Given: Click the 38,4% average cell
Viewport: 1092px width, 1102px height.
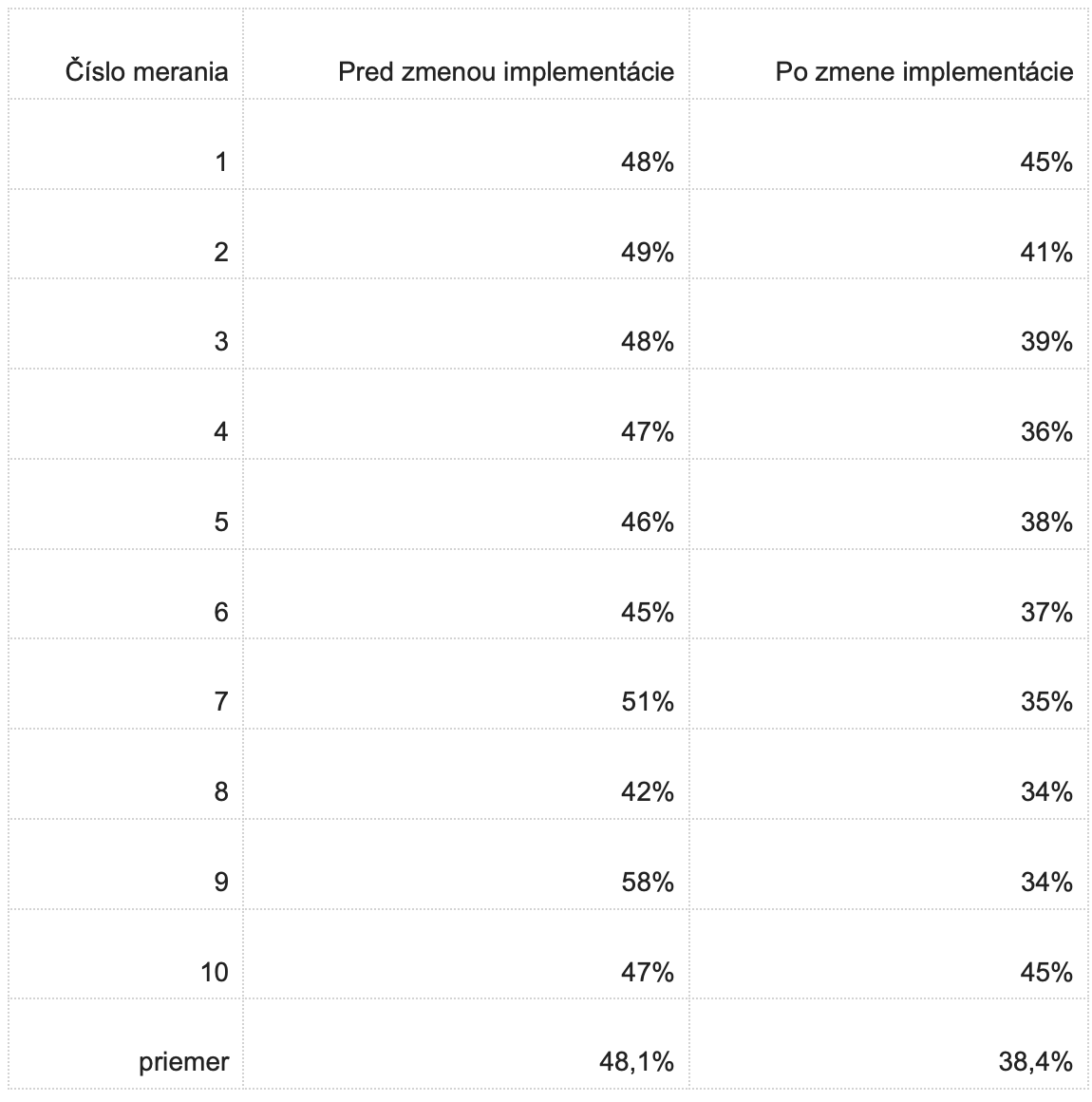Looking at the screenshot, I should [x=888, y=1044].
